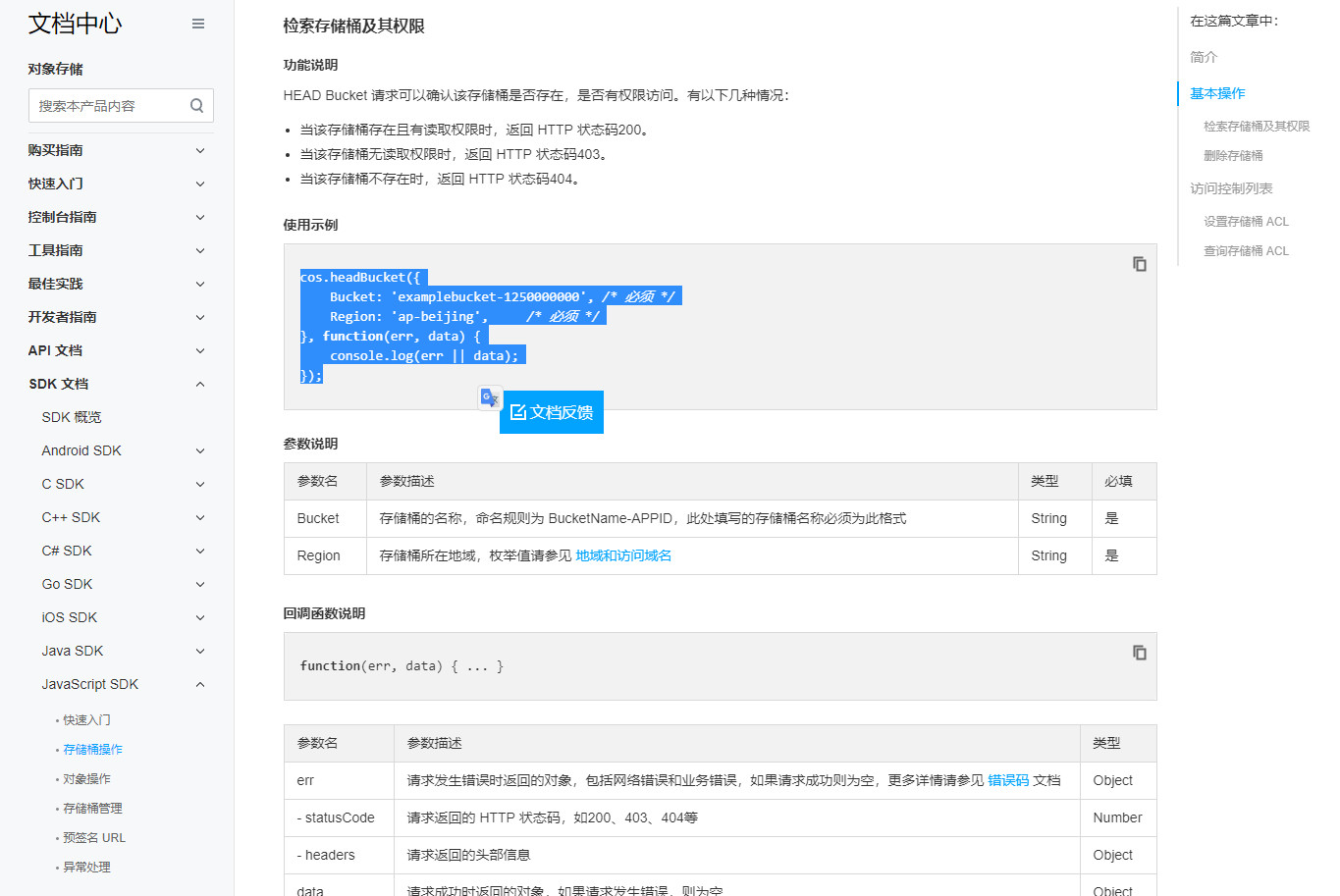Open the 预签名 URL sidebar item
The width and height of the screenshot is (1340, 896).
(94, 837)
